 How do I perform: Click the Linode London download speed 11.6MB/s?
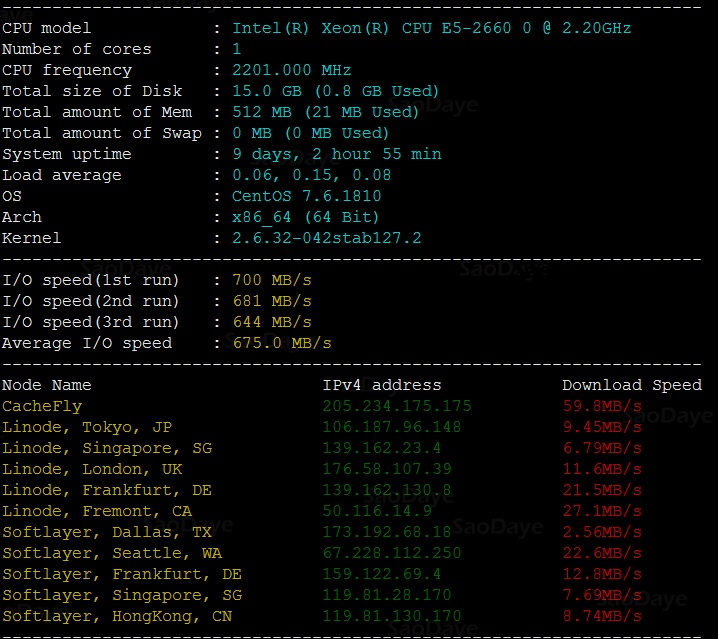click(601, 469)
